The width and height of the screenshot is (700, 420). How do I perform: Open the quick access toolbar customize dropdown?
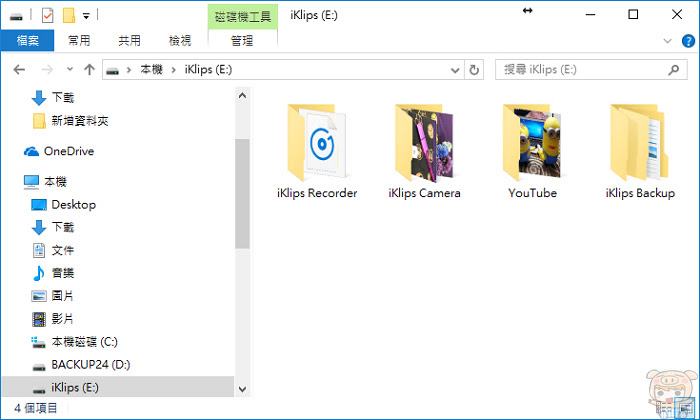point(86,17)
